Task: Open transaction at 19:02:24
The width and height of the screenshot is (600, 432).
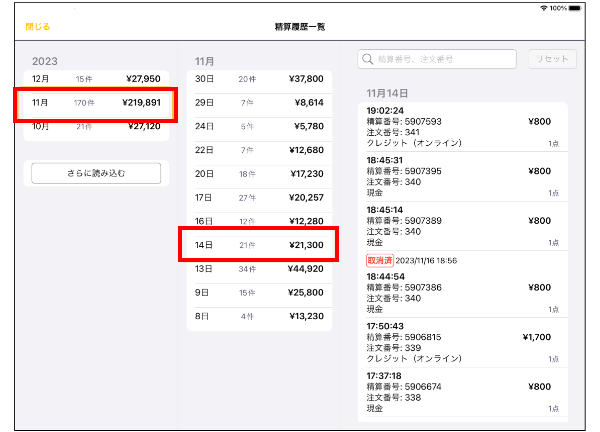Action: pos(462,127)
